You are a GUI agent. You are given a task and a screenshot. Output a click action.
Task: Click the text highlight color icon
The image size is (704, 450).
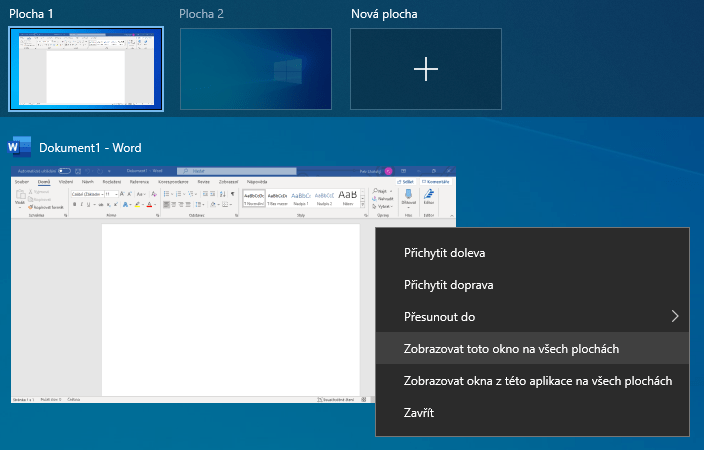tap(137, 204)
